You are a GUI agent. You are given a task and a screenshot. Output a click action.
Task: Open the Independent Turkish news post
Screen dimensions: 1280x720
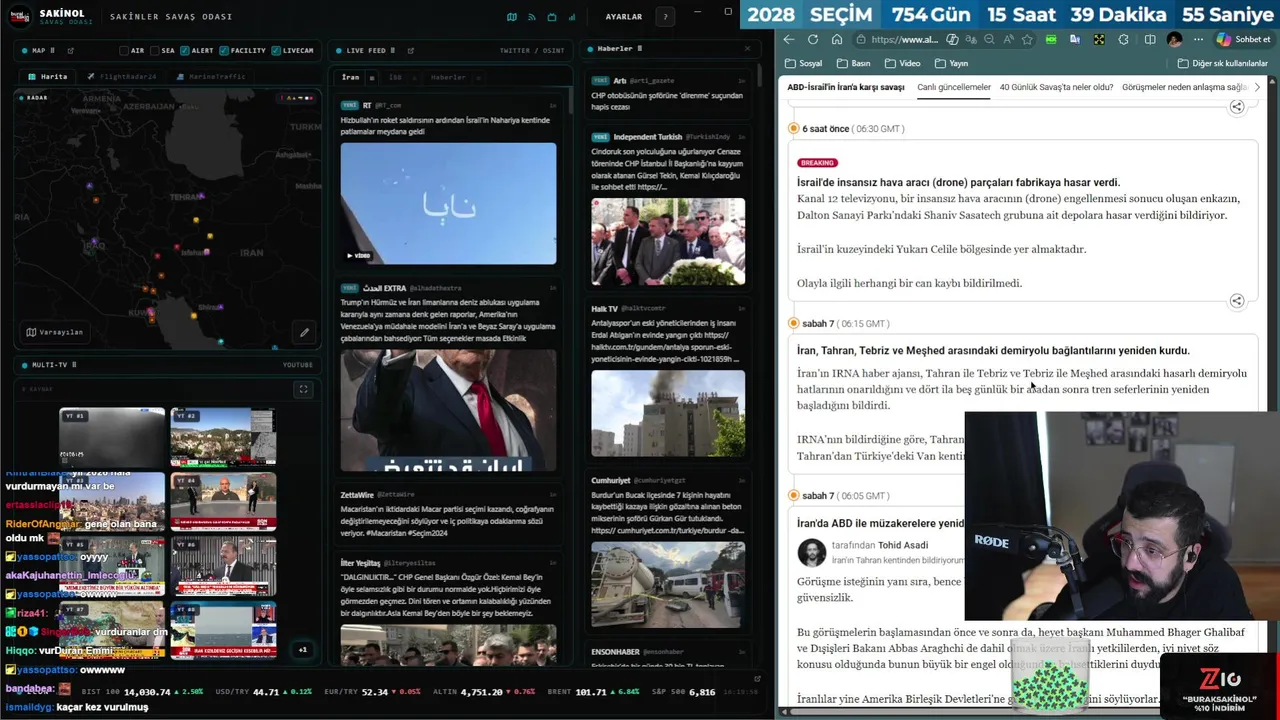[x=668, y=210]
